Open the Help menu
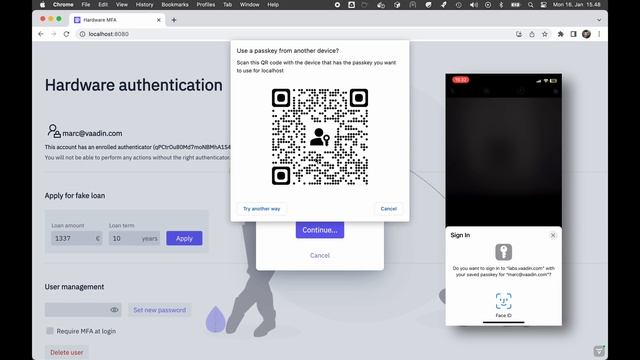 click(273, 5)
